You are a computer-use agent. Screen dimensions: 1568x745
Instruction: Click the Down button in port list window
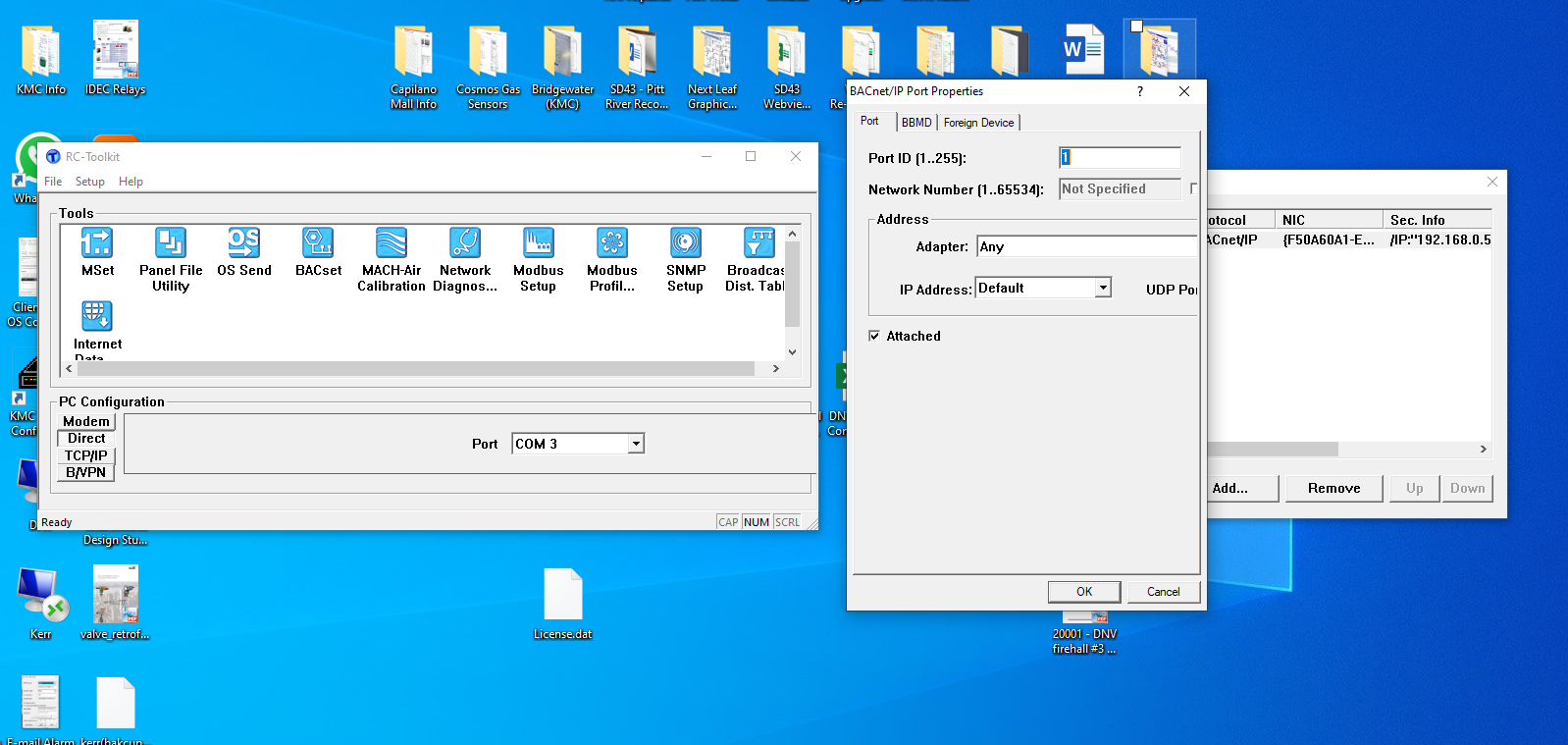click(1467, 488)
